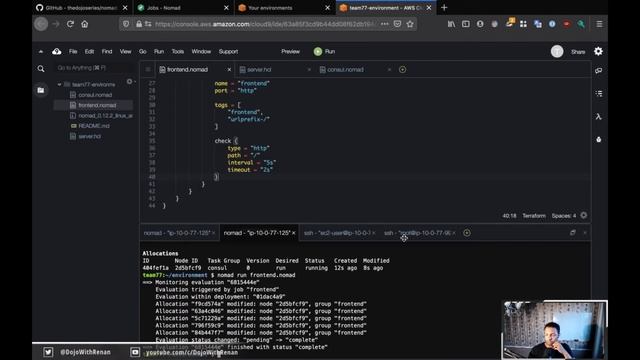Open the browser library icon
Image resolution: width=640 pixels, height=360 pixels.
pyautogui.click(x=451, y=24)
